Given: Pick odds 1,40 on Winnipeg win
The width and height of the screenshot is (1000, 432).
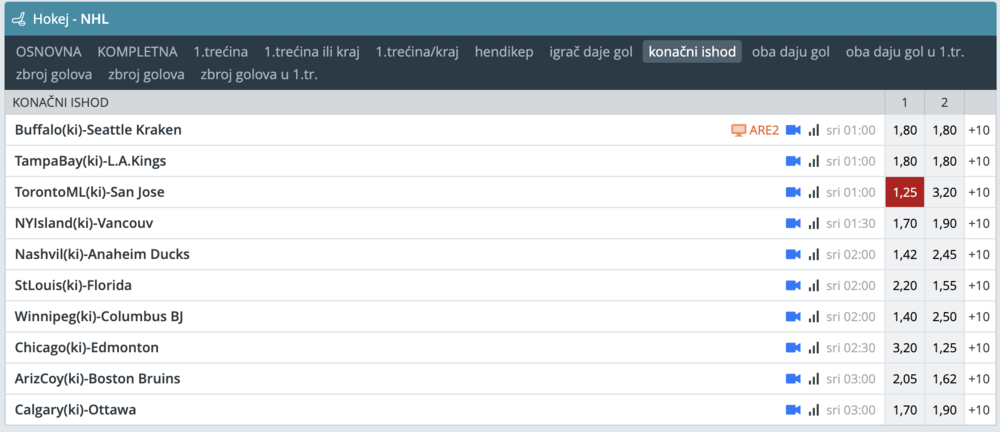Looking at the screenshot, I should [x=905, y=317].
